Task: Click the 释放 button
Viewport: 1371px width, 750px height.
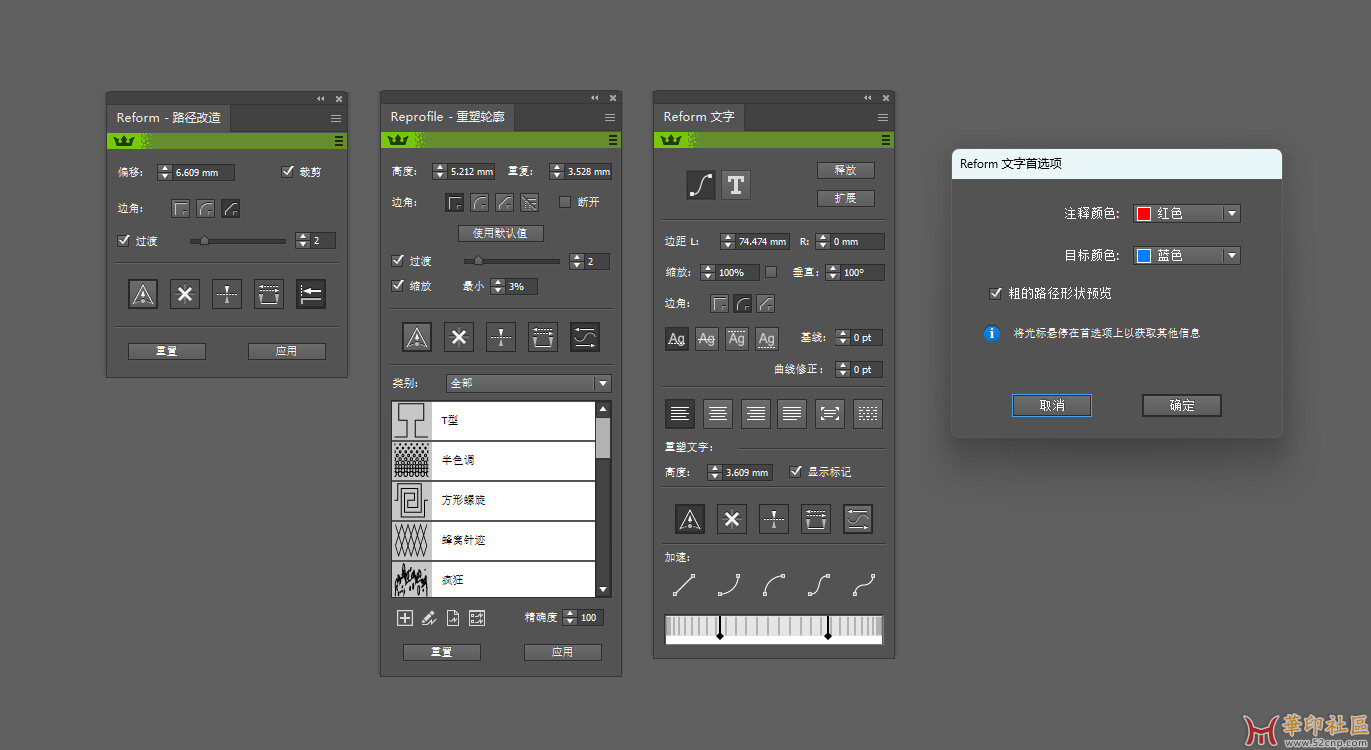Action: click(846, 170)
